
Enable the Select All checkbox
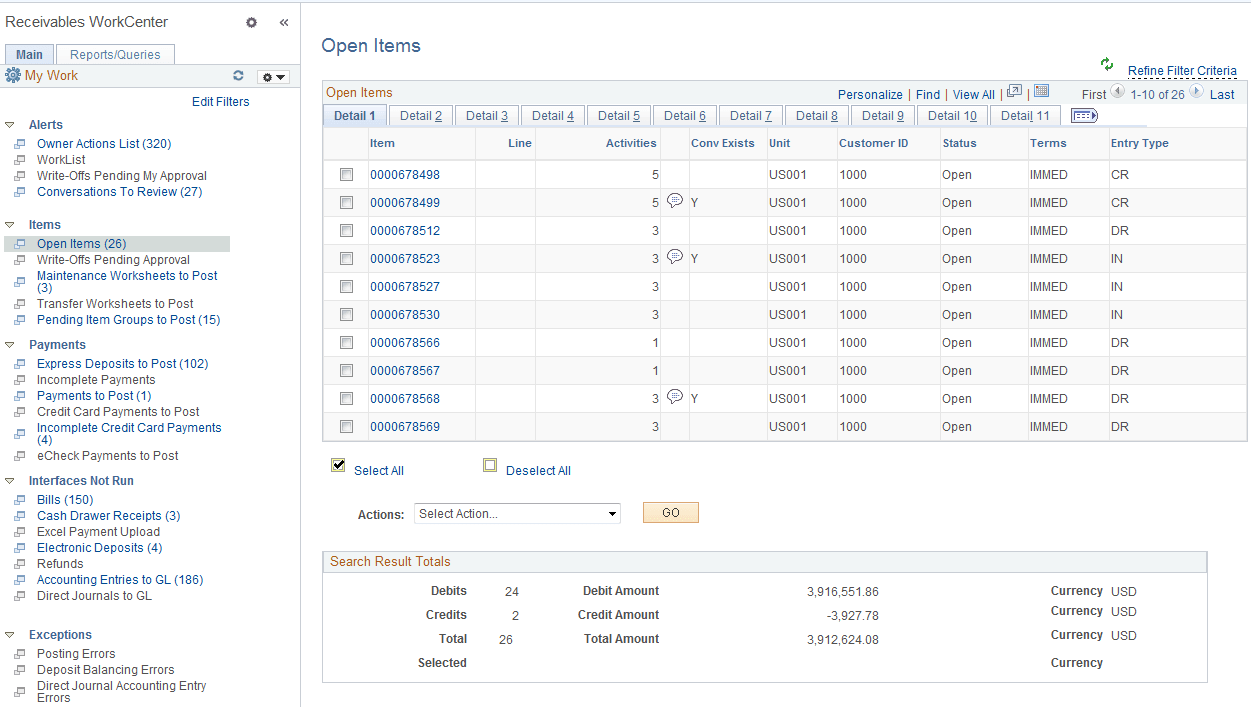tap(337, 464)
